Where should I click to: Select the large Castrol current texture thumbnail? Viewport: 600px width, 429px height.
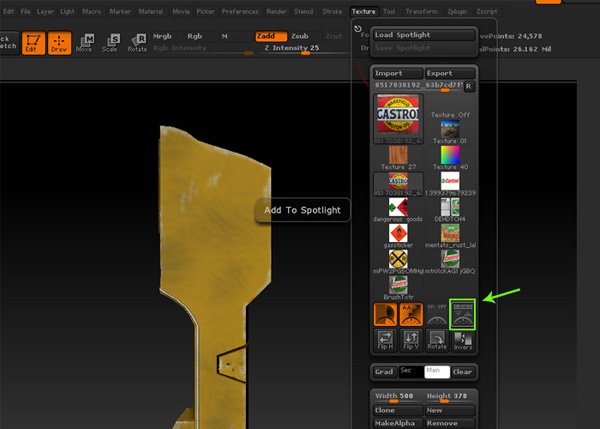(398, 119)
